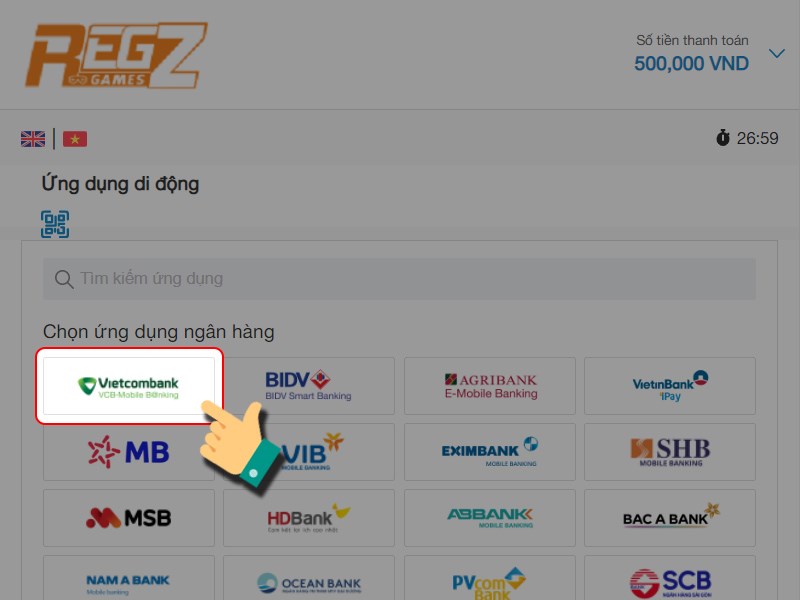Click the REGZ Games logo
The height and width of the screenshot is (600, 800).
[116, 56]
